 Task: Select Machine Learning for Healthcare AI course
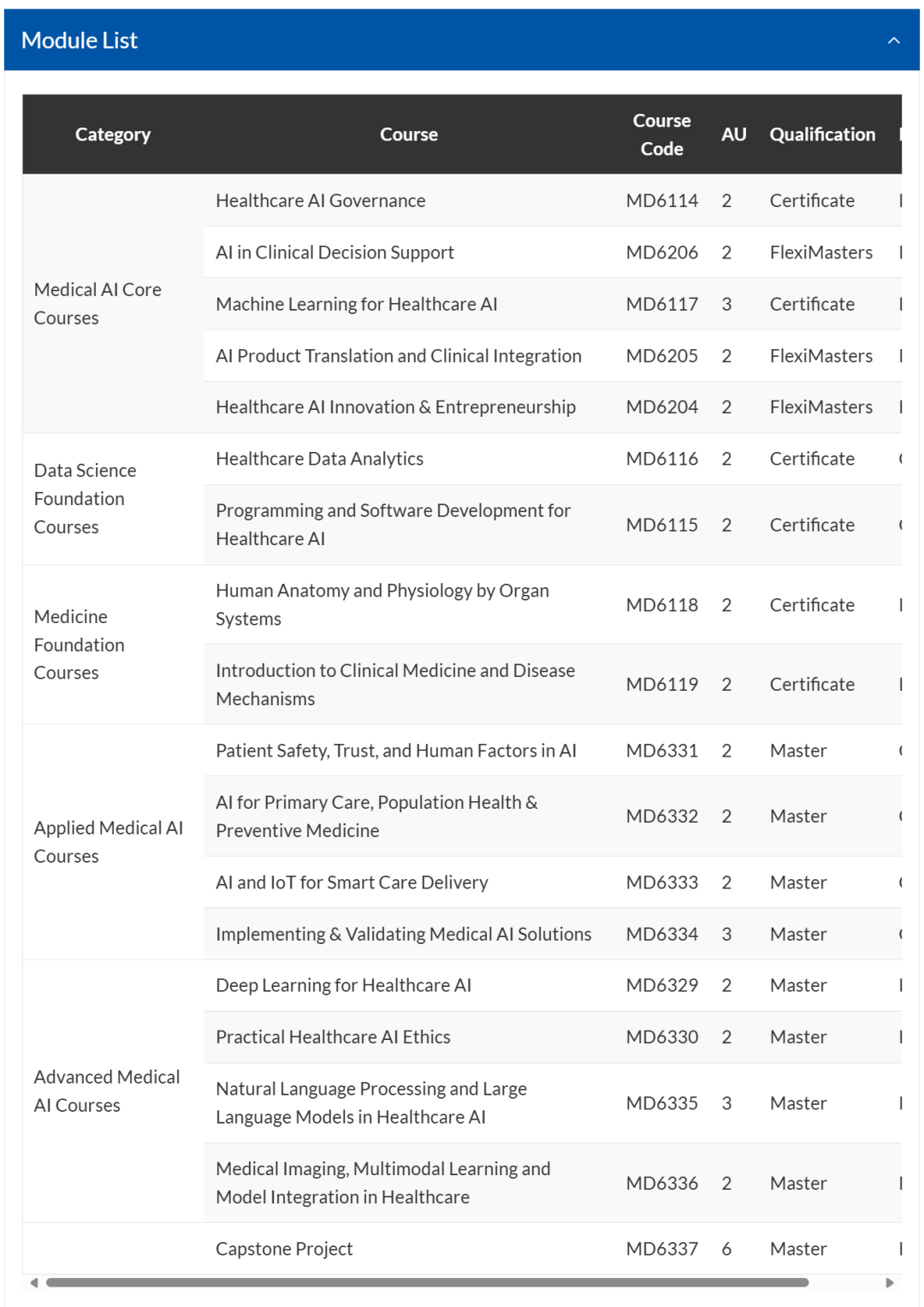[356, 304]
